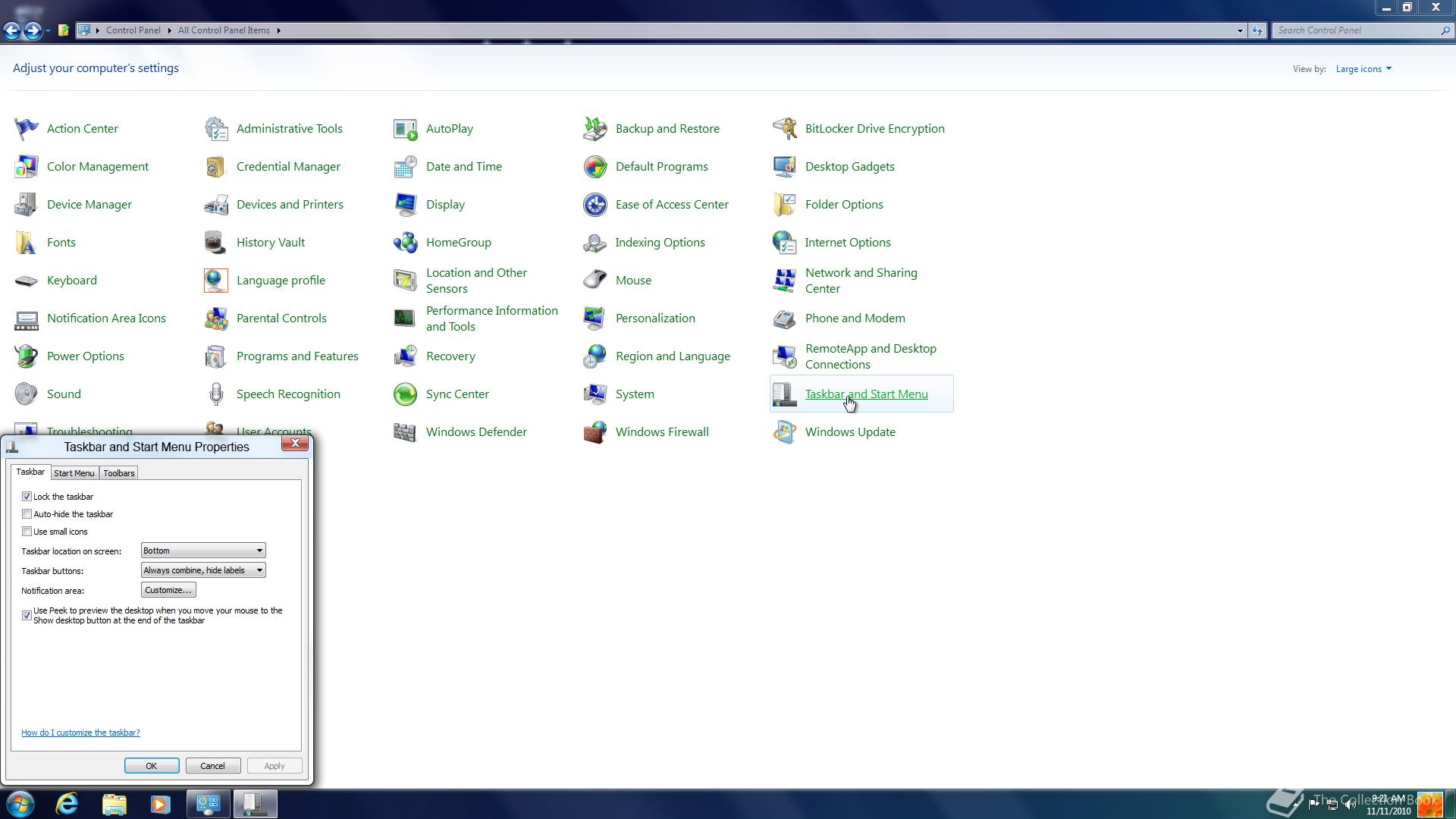Open 'How do I customize the taskbar?' link
This screenshot has width=1456, height=819.
tap(80, 733)
